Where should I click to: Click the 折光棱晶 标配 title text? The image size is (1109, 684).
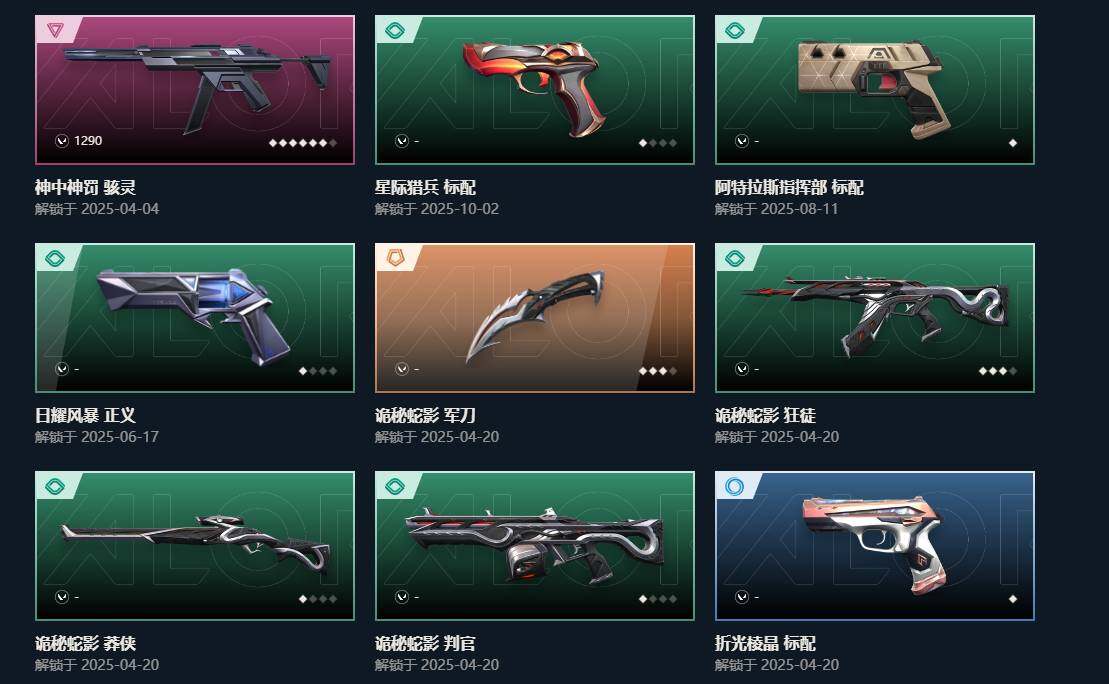(765, 643)
